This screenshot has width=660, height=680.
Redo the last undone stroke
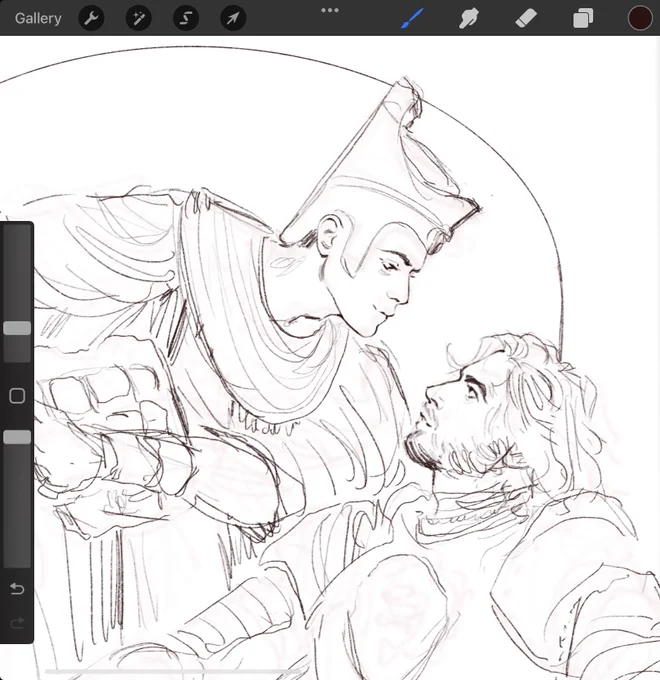(17, 623)
